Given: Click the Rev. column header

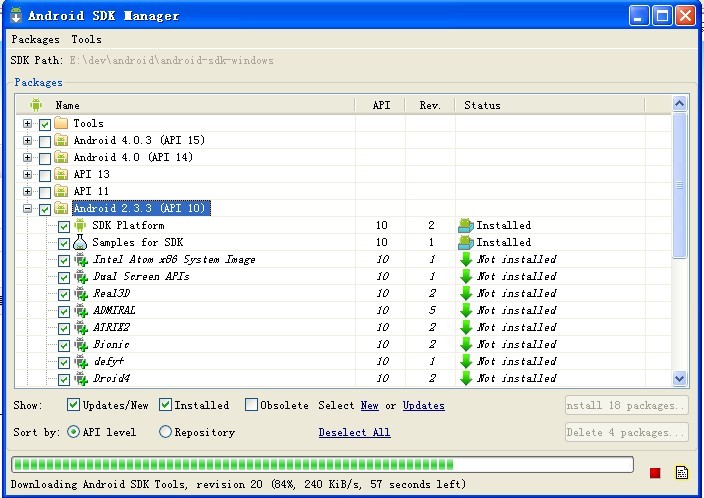Looking at the screenshot, I should pos(430,105).
